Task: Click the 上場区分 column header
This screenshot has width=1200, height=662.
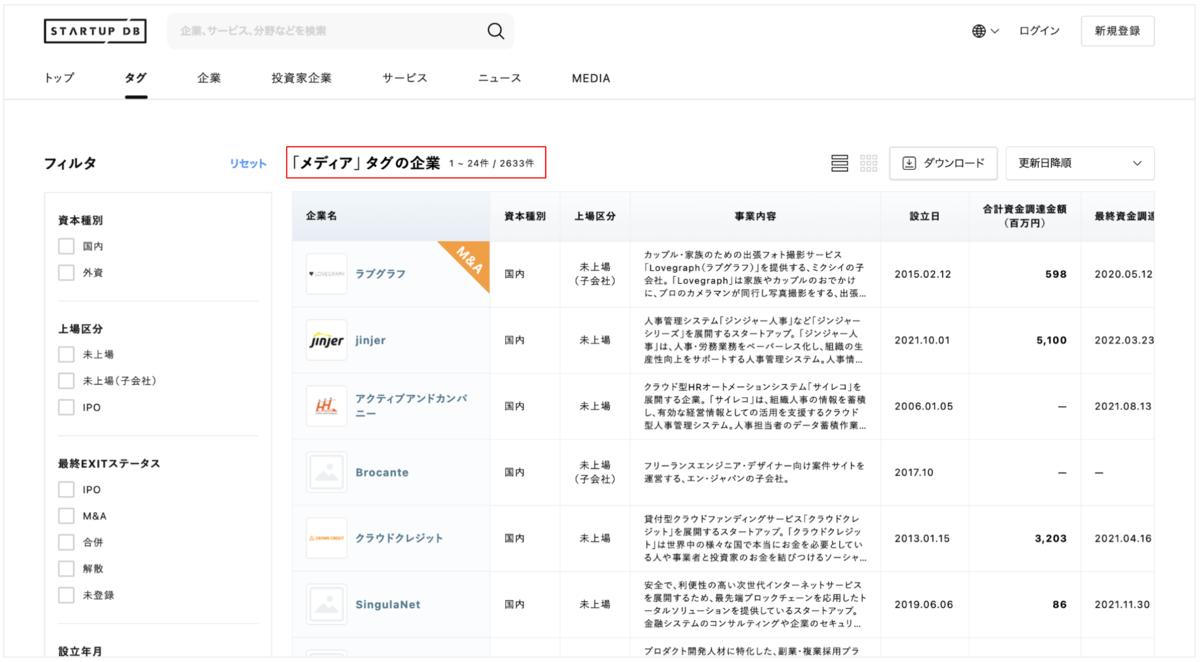Action: pyautogui.click(x=595, y=216)
